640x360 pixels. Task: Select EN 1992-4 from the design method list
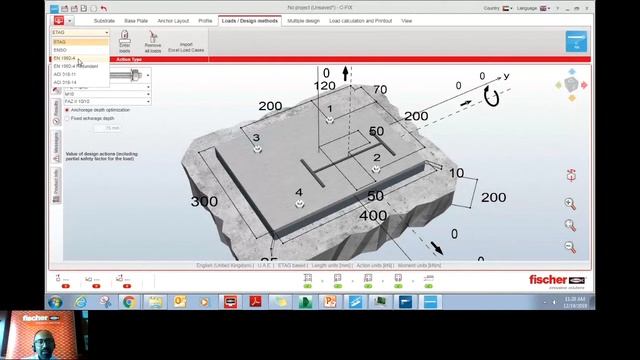coord(80,58)
